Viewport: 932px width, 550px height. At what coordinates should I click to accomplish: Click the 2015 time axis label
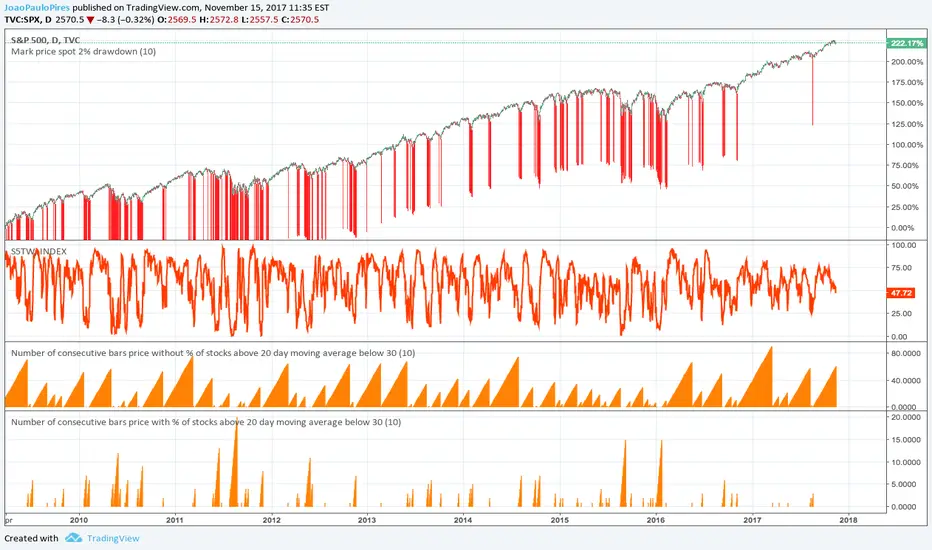[559, 520]
